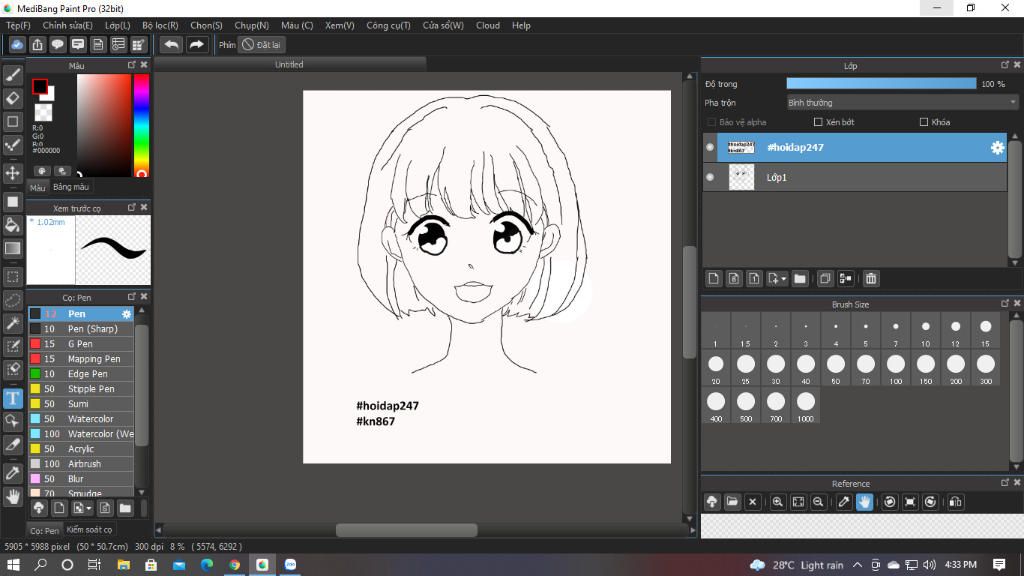Click the canvas horizontal scrollbar
Image resolution: width=1024 pixels, height=576 pixels.
tap(406, 530)
